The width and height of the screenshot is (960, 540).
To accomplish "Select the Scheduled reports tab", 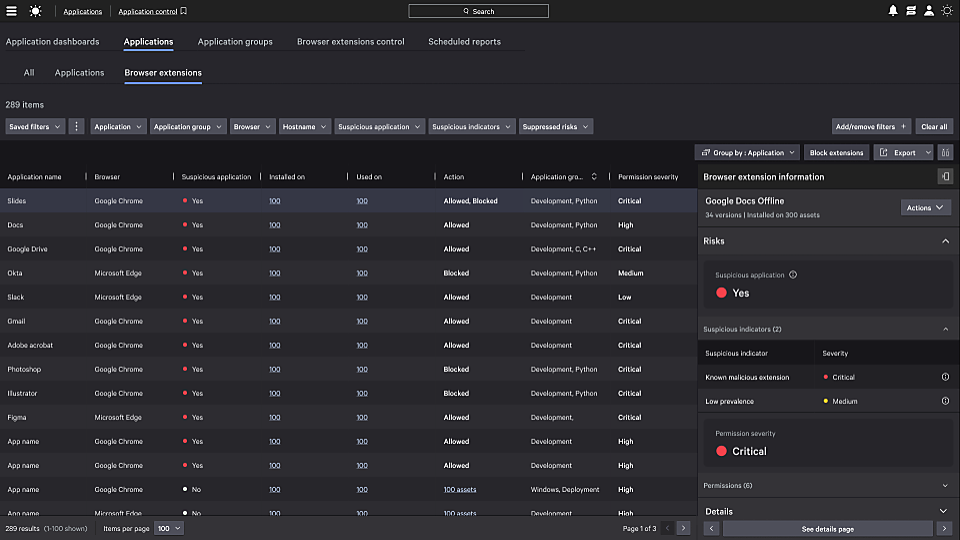I will [x=464, y=42].
